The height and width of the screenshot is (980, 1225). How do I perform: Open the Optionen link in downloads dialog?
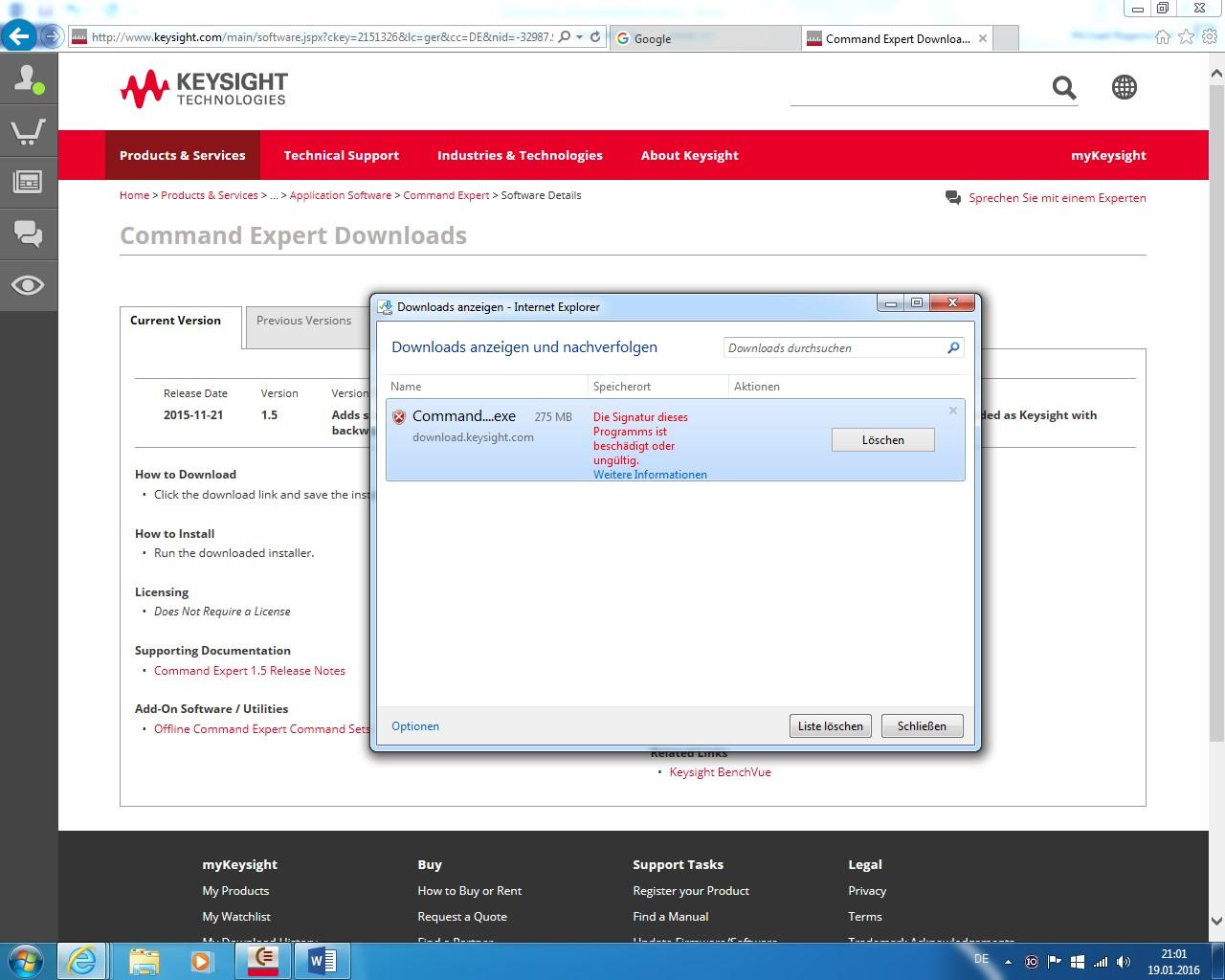point(415,726)
